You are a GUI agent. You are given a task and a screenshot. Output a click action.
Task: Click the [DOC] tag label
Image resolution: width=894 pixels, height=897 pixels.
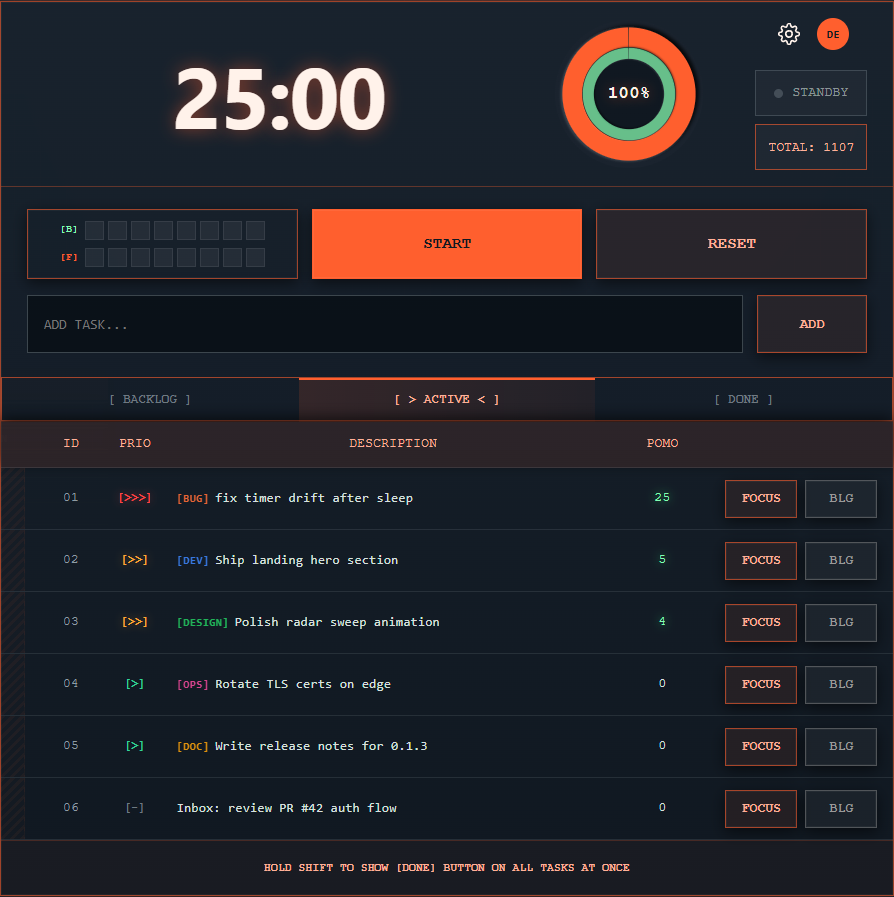(193, 747)
